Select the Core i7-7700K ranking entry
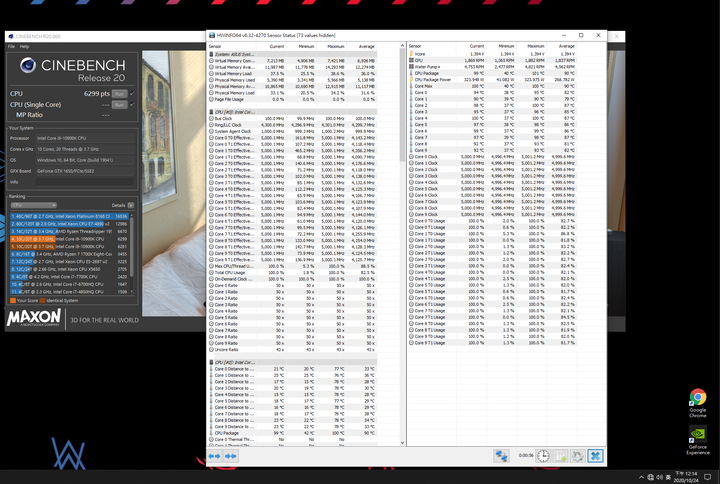 coord(69,277)
